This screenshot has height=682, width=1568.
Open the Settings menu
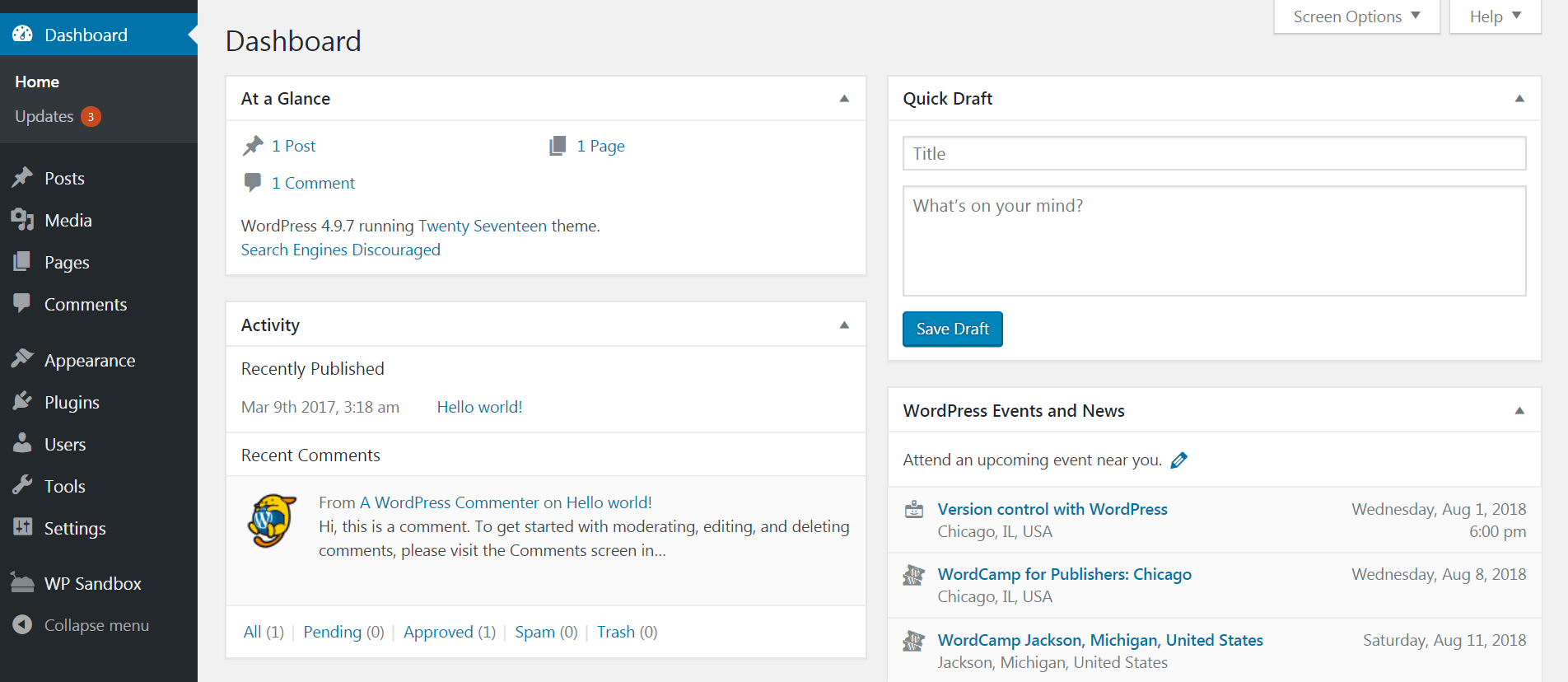(x=99, y=528)
